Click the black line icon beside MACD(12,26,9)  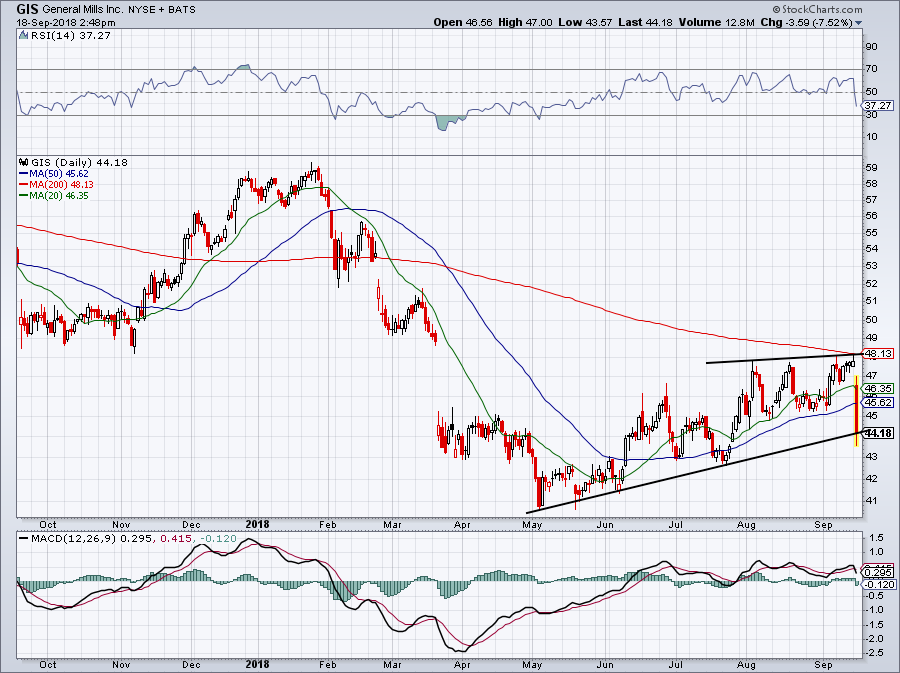pos(24,539)
